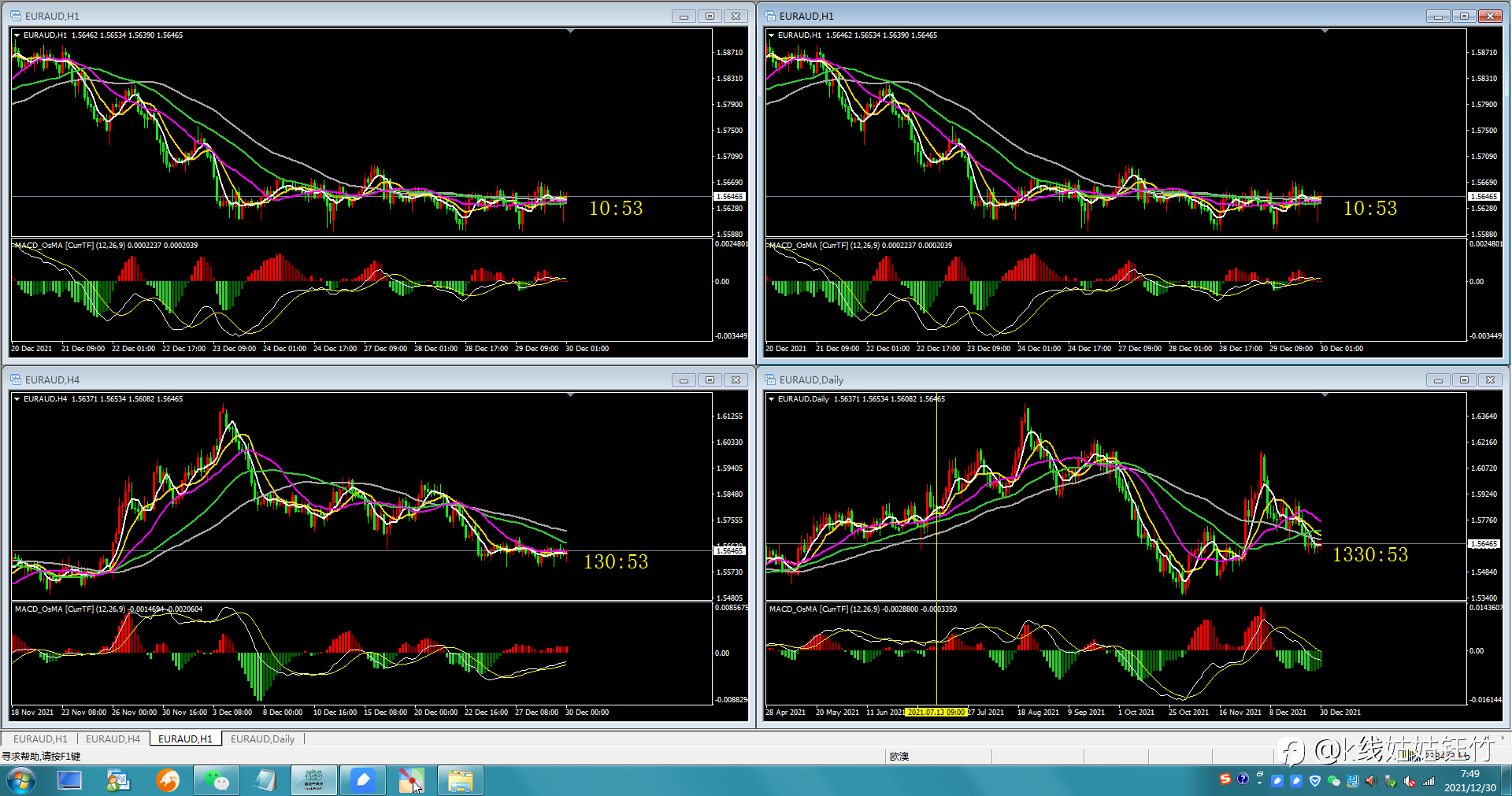Image resolution: width=1512 pixels, height=796 pixels.
Task: Open the notepad app on the taskbar
Action: (x=265, y=780)
